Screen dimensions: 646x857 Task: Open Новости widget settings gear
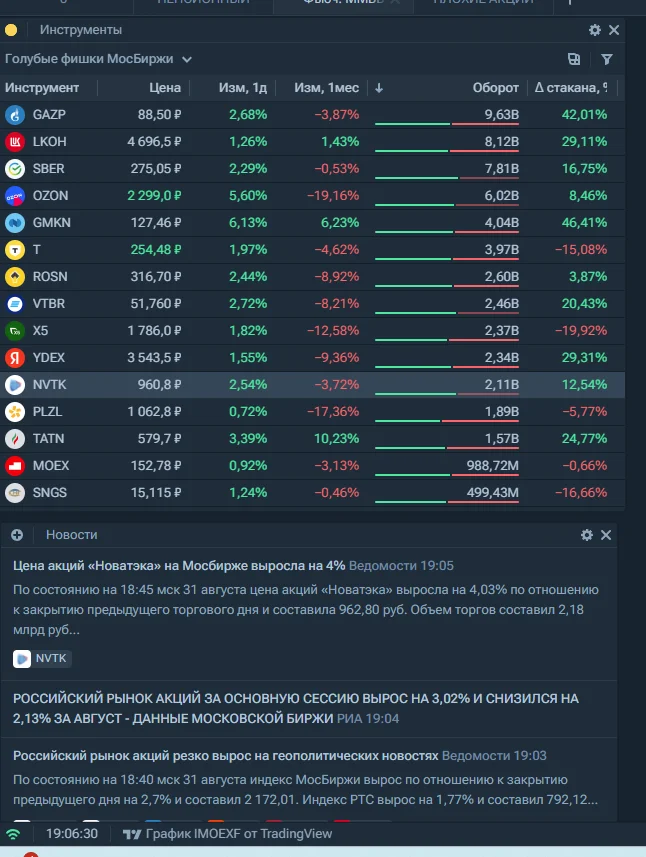[586, 535]
